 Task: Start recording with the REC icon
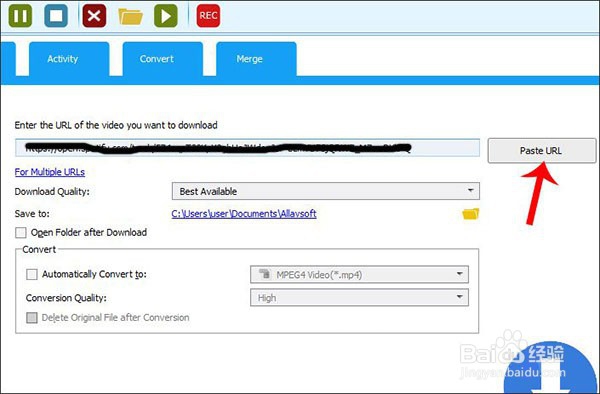pyautogui.click(x=208, y=16)
